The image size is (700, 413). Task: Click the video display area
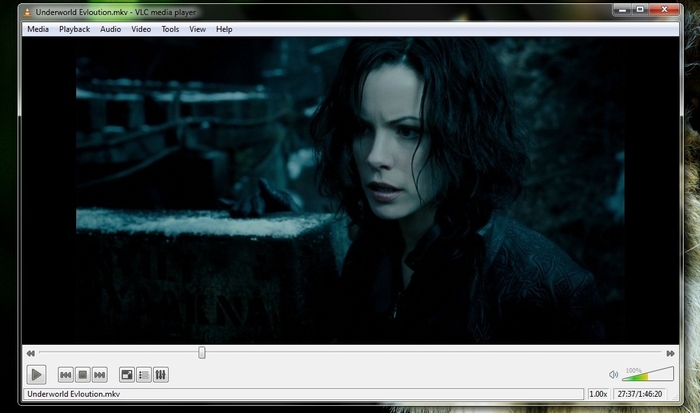click(350, 191)
